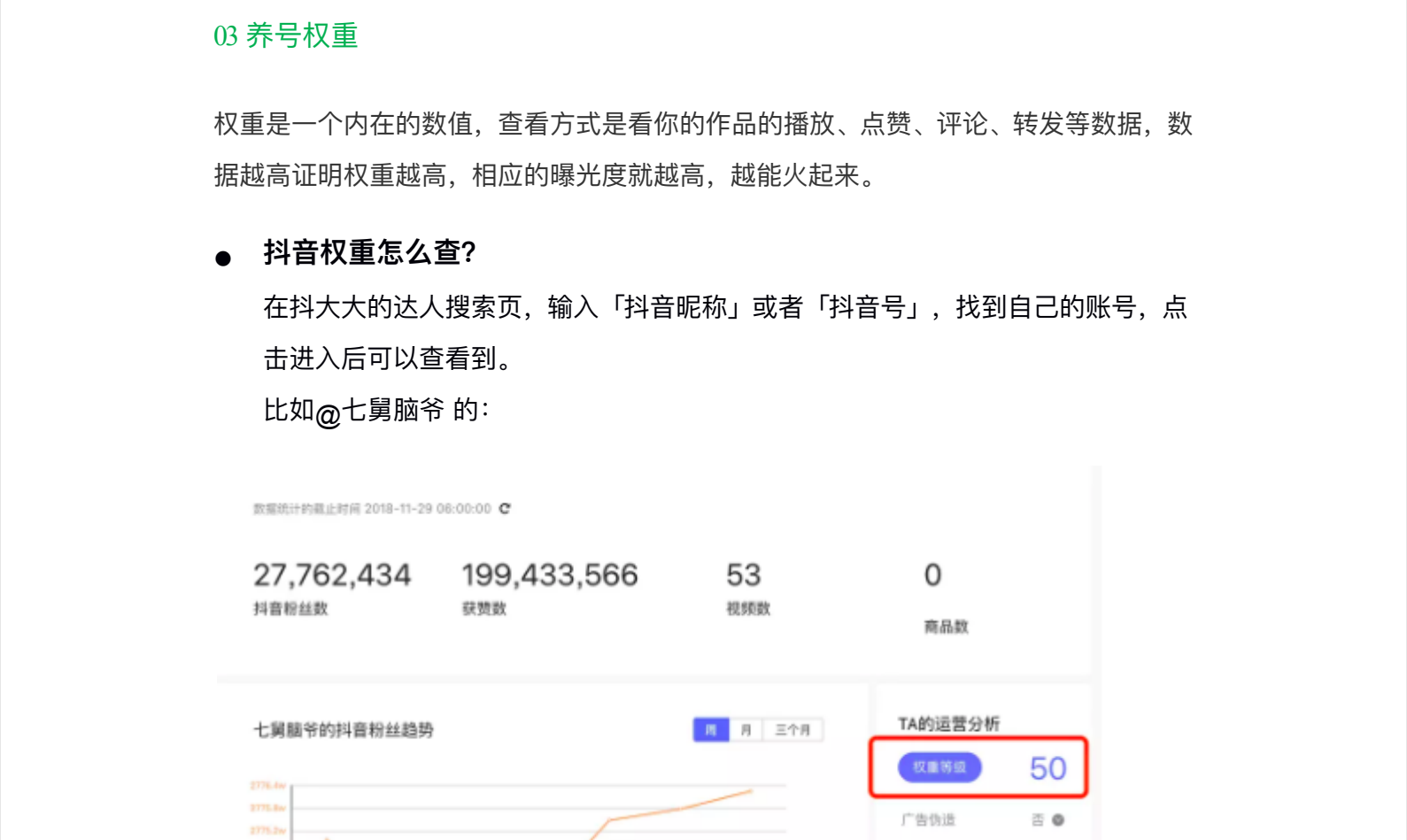The width and height of the screenshot is (1407, 840).
Task: Click the 七舅脑爷的抖音粉丝趋势 chart title
Action: tap(344, 730)
